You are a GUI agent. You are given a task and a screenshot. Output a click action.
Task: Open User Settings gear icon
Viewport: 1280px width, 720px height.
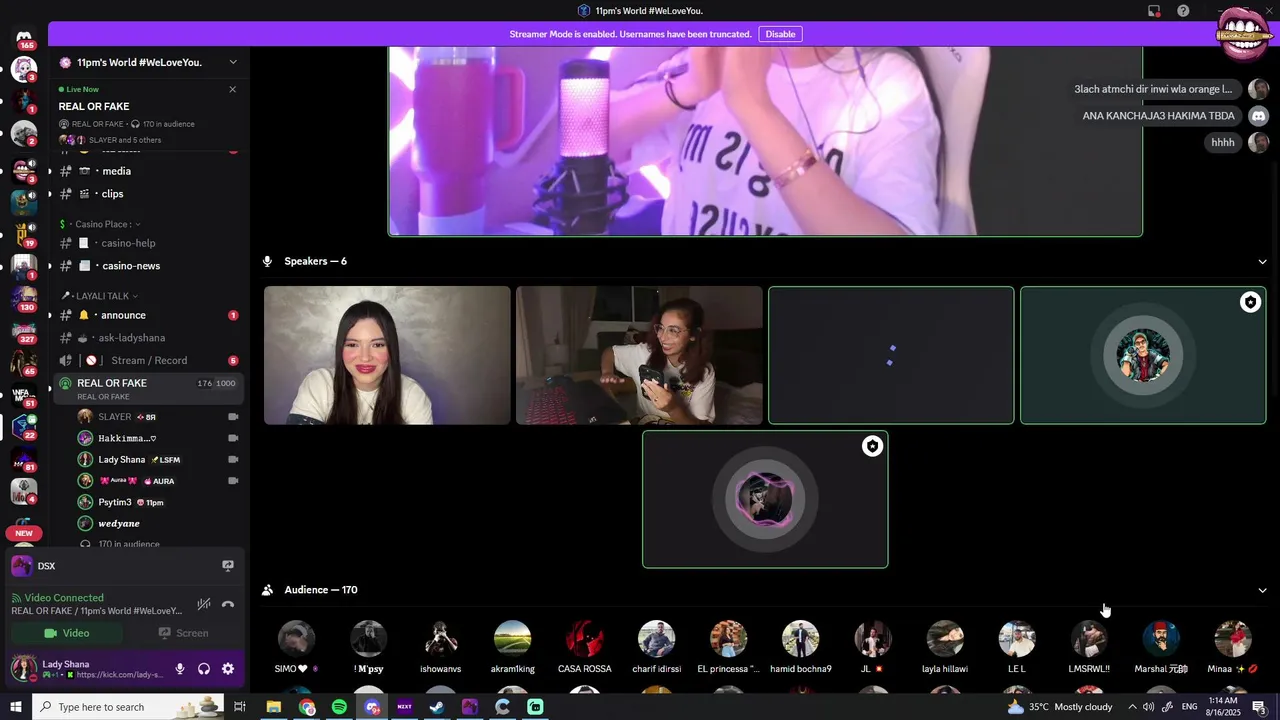click(x=228, y=669)
